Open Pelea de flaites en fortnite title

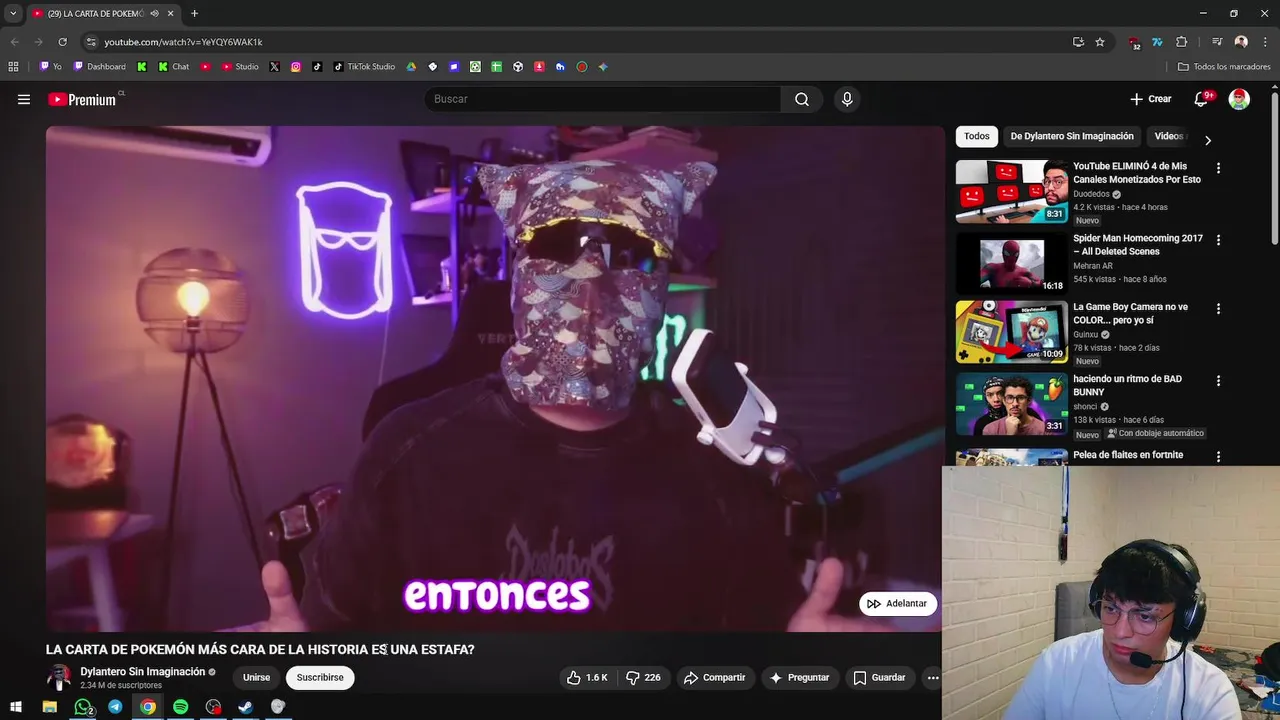(x=1128, y=455)
